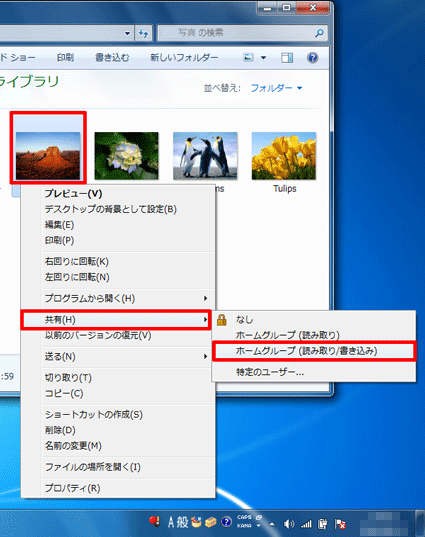Choose ファイルの場所を開く(I)

point(118,467)
